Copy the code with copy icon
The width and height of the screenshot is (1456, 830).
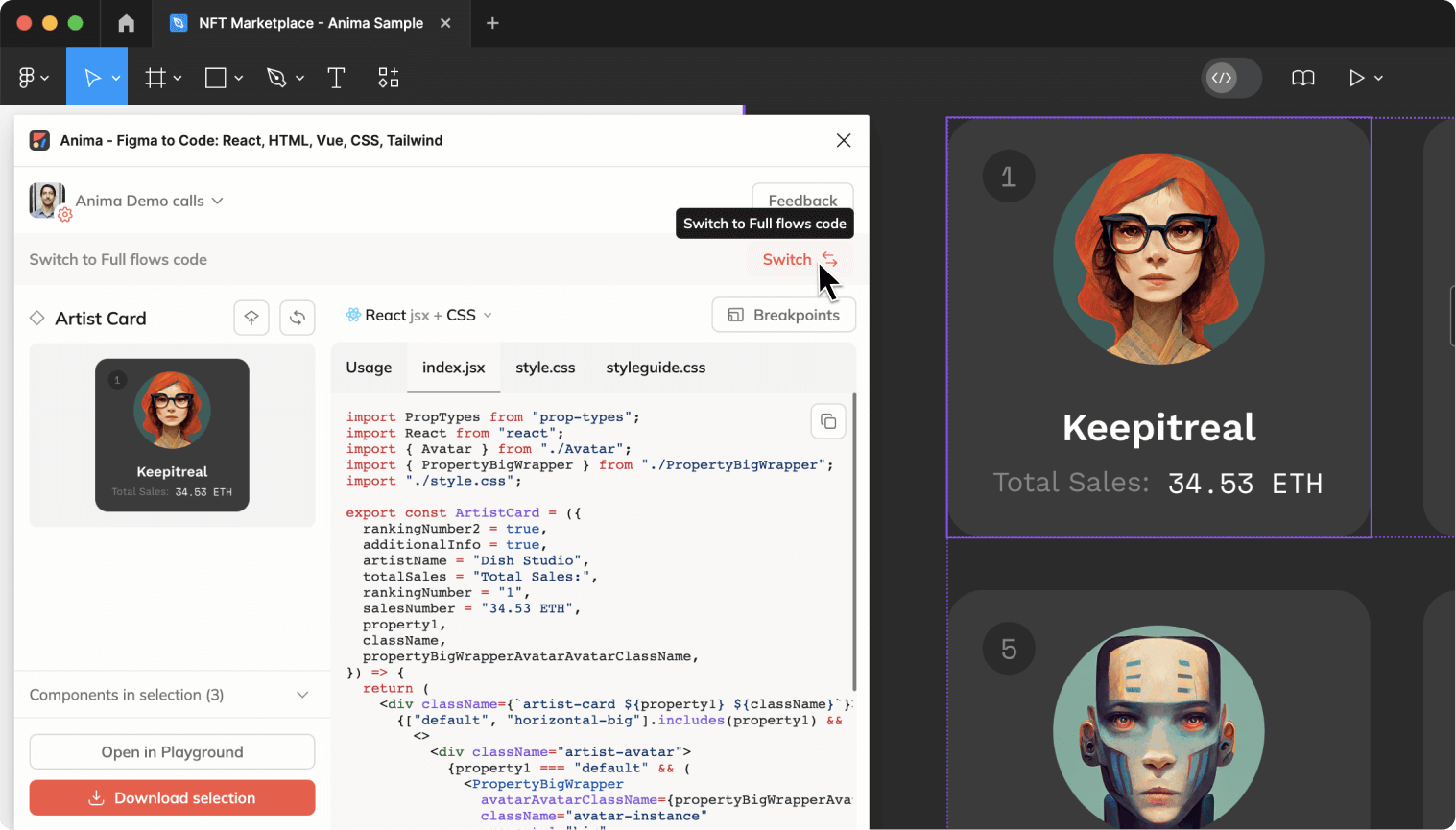click(x=828, y=421)
